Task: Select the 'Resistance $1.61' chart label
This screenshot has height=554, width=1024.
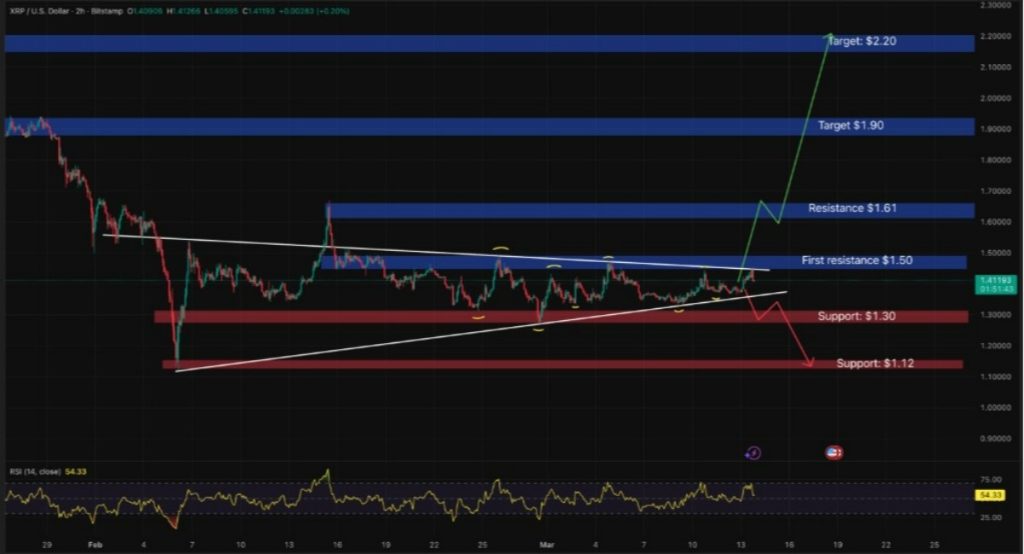Action: coord(852,208)
